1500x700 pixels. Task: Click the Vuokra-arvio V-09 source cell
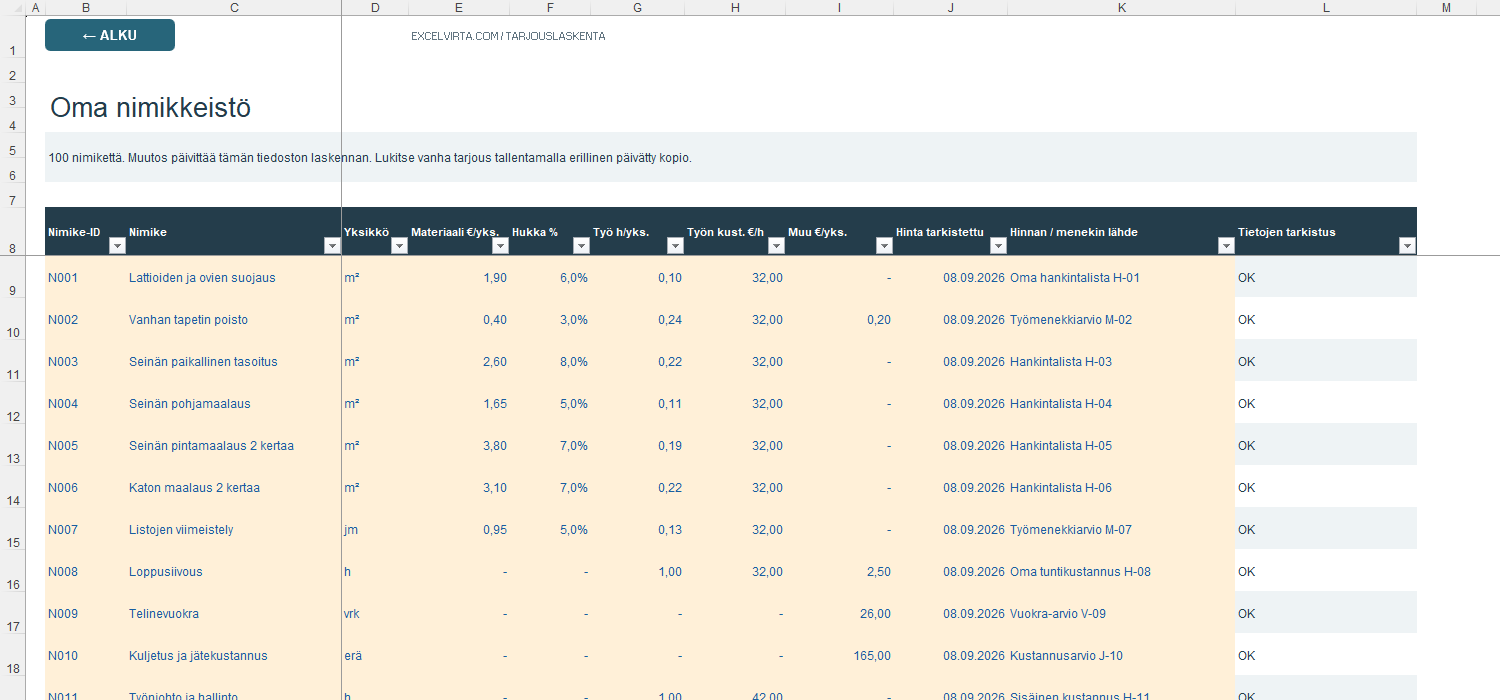(x=1122, y=614)
